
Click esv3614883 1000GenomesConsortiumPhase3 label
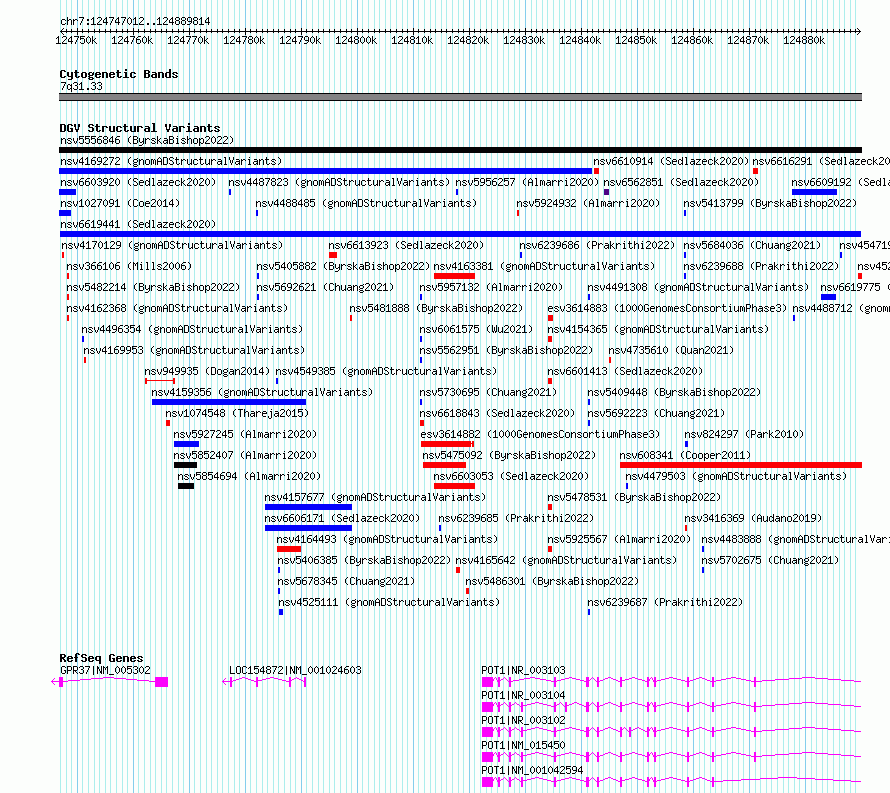[667, 308]
